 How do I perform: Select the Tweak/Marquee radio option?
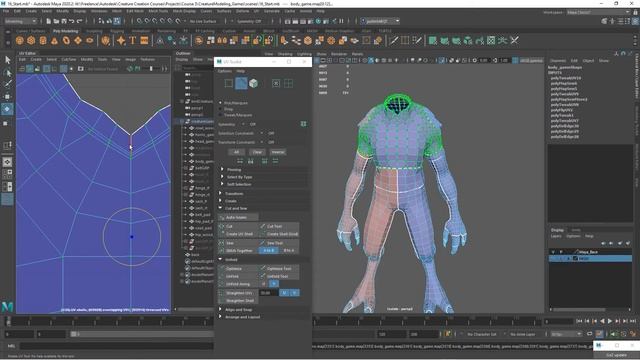[221, 115]
